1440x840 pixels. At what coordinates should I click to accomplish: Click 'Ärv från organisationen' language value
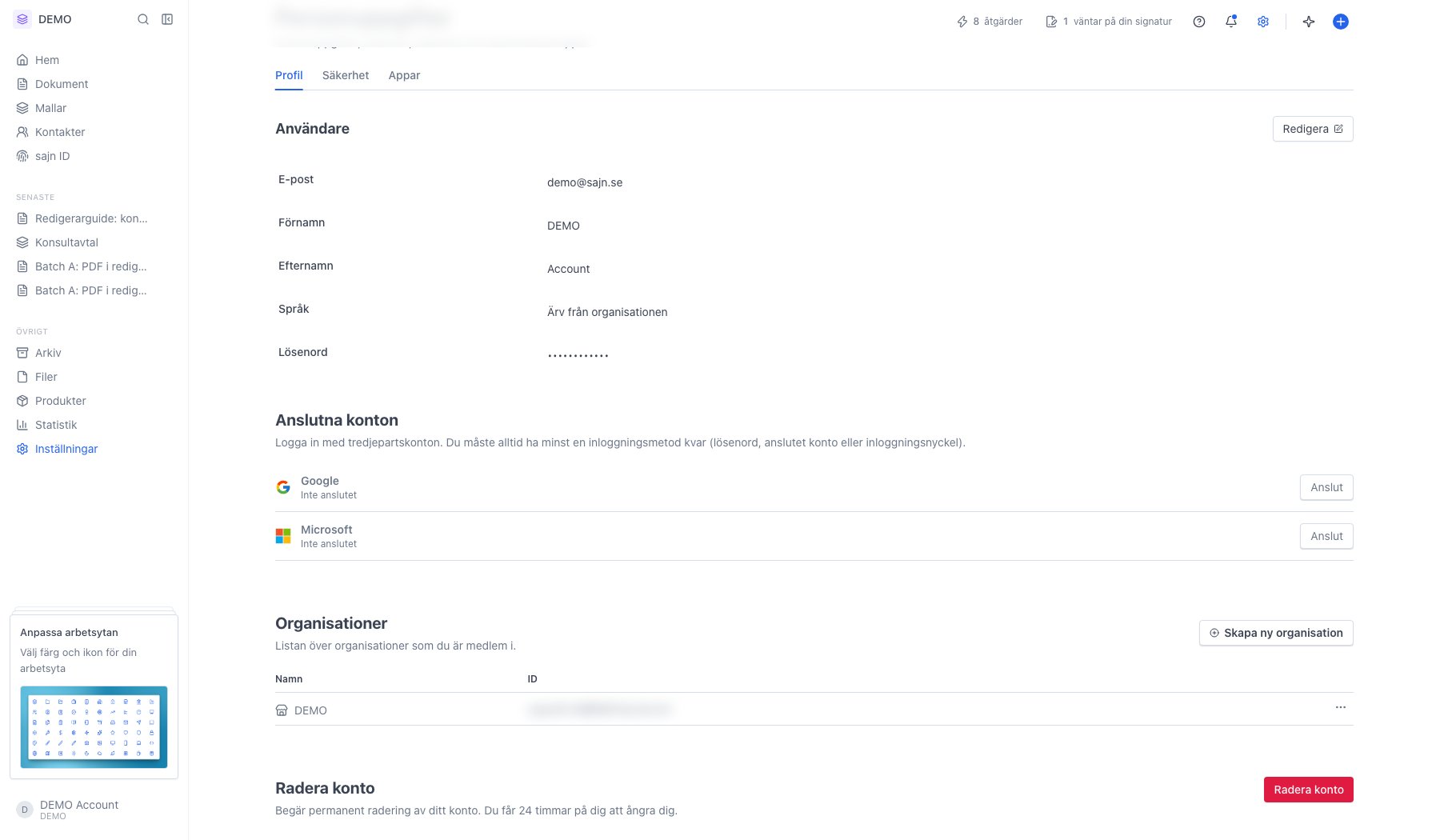click(x=607, y=312)
